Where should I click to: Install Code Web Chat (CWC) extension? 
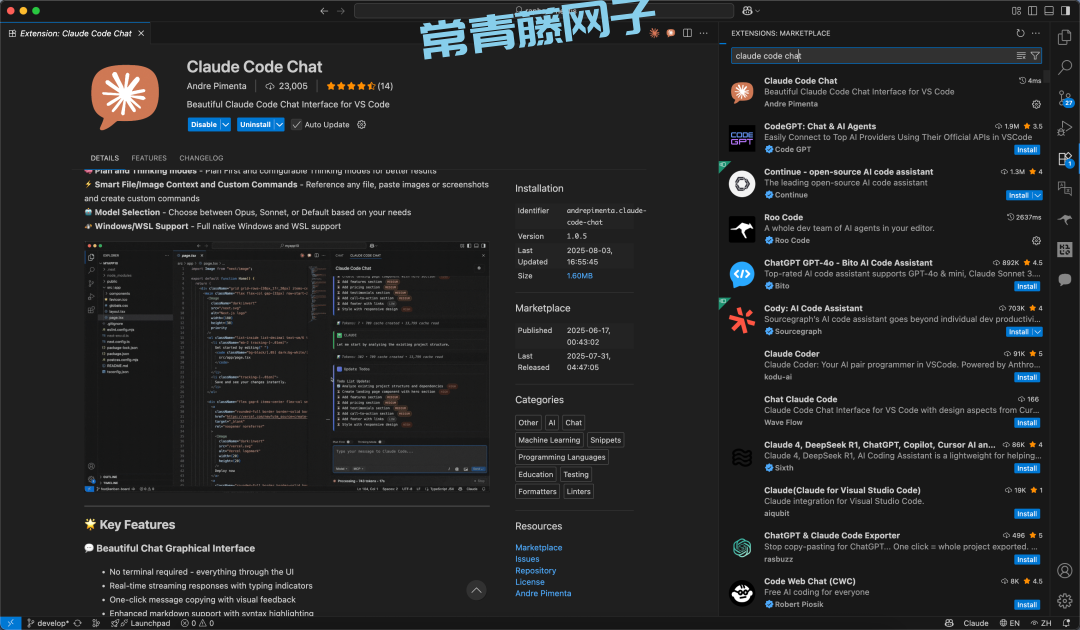coord(1027,605)
